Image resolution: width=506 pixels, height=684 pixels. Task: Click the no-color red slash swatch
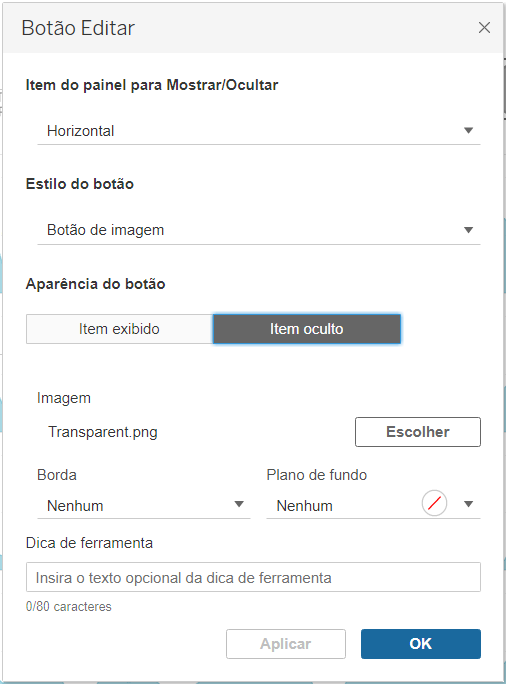point(434,503)
